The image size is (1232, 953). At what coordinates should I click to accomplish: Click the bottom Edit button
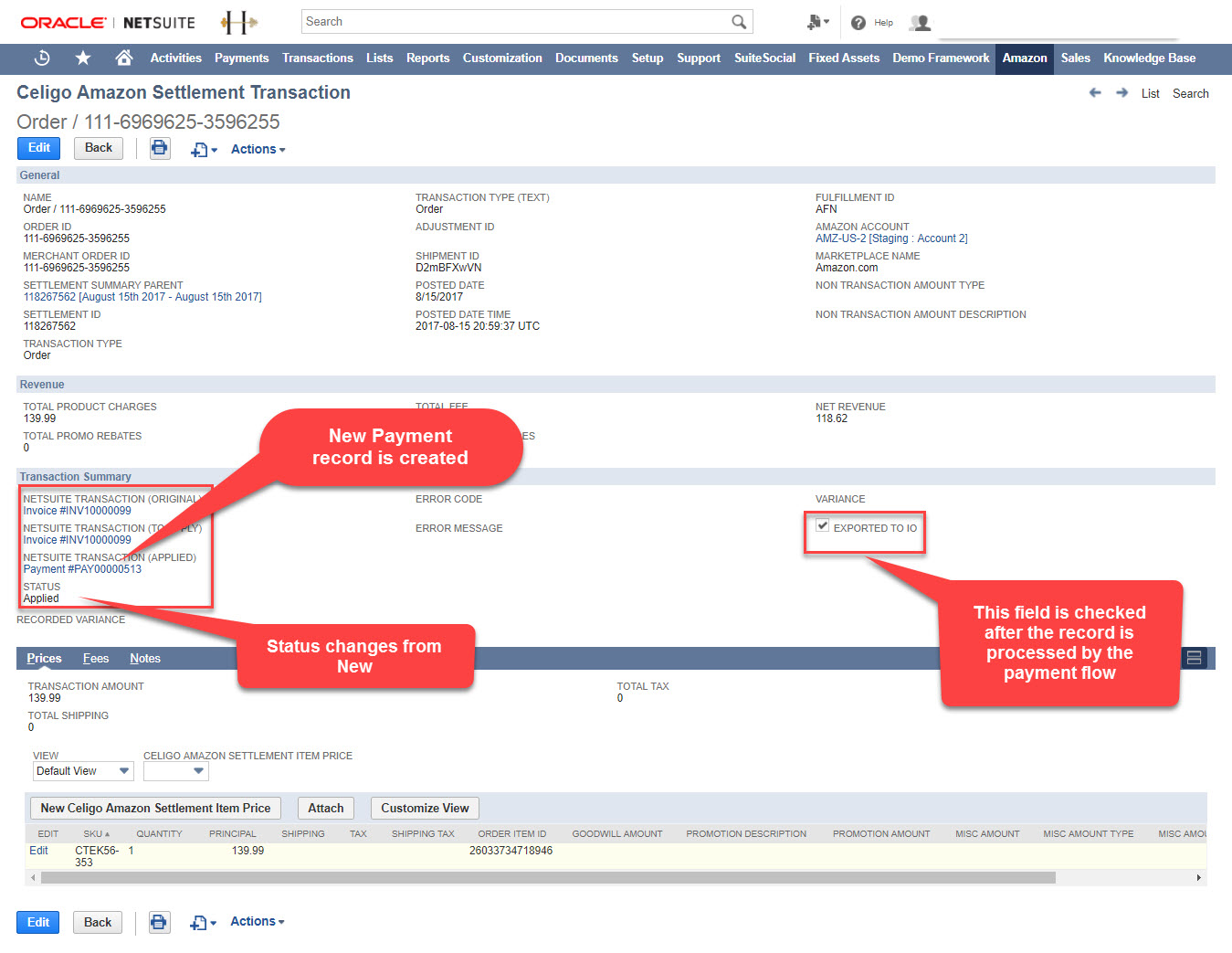pos(38,922)
